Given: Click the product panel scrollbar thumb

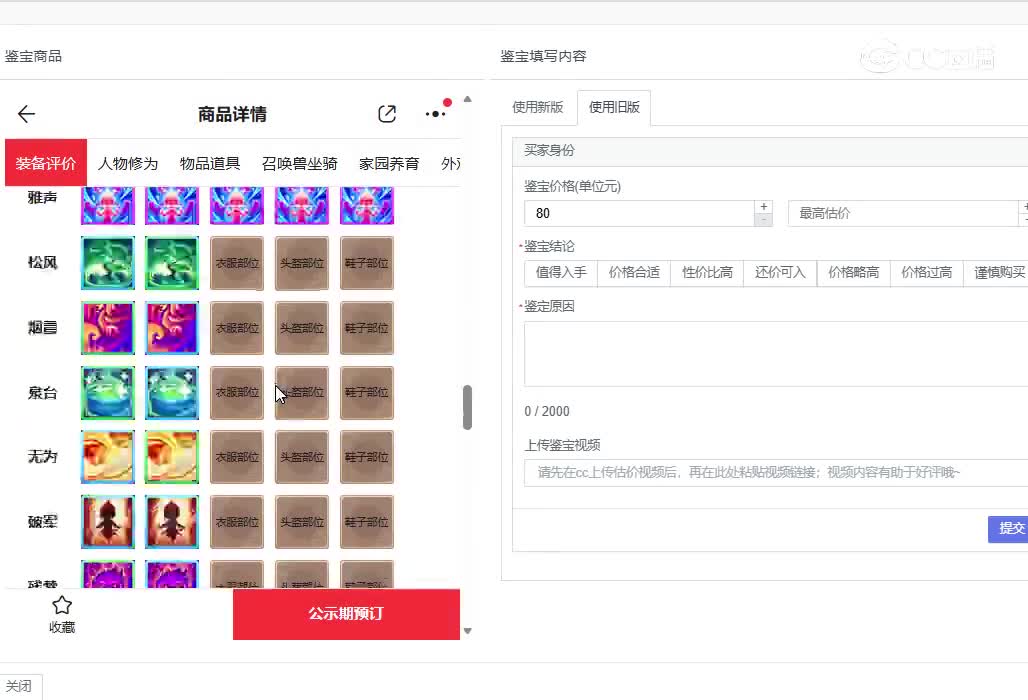Looking at the screenshot, I should pos(467,407).
